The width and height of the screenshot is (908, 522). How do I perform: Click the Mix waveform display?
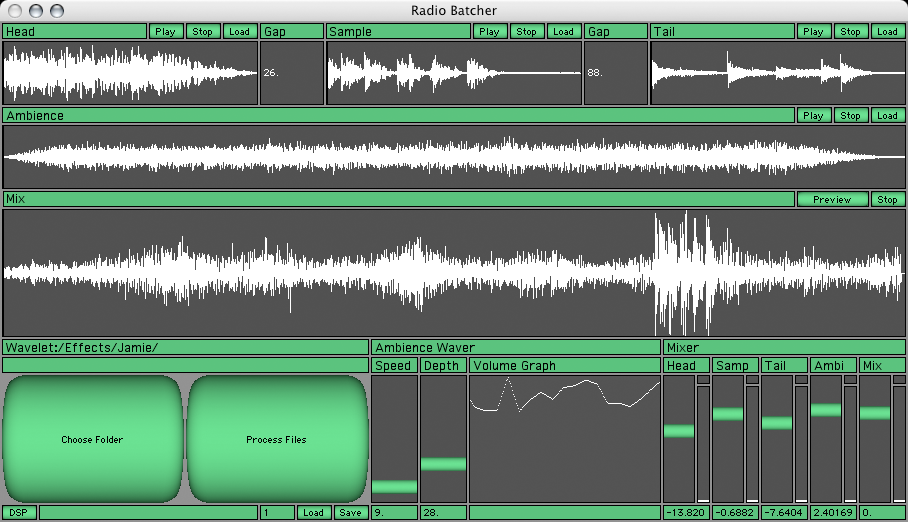coord(454,273)
